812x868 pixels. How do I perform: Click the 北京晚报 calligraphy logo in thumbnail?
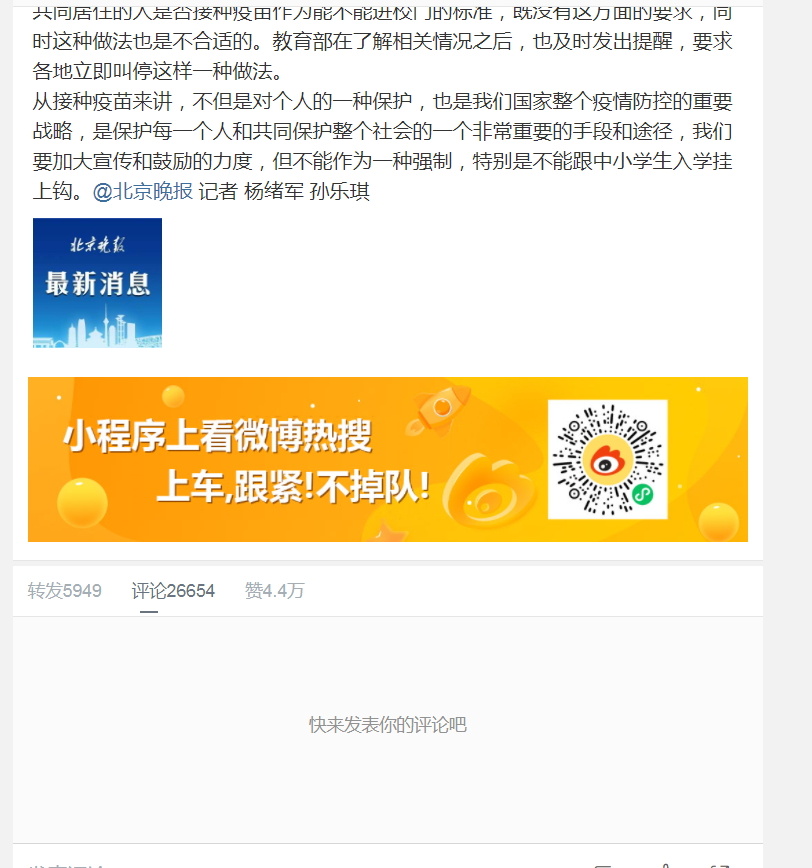[x=97, y=244]
